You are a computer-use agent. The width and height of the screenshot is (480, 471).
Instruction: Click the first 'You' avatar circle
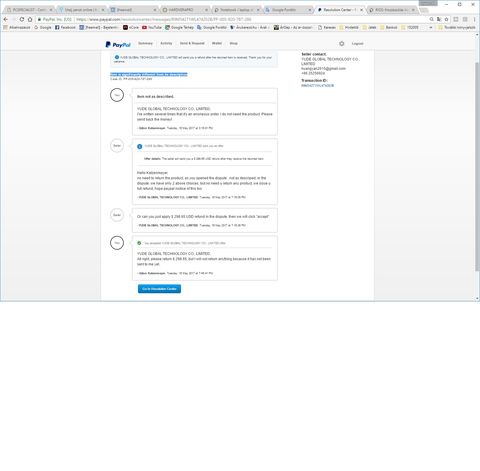click(x=117, y=95)
